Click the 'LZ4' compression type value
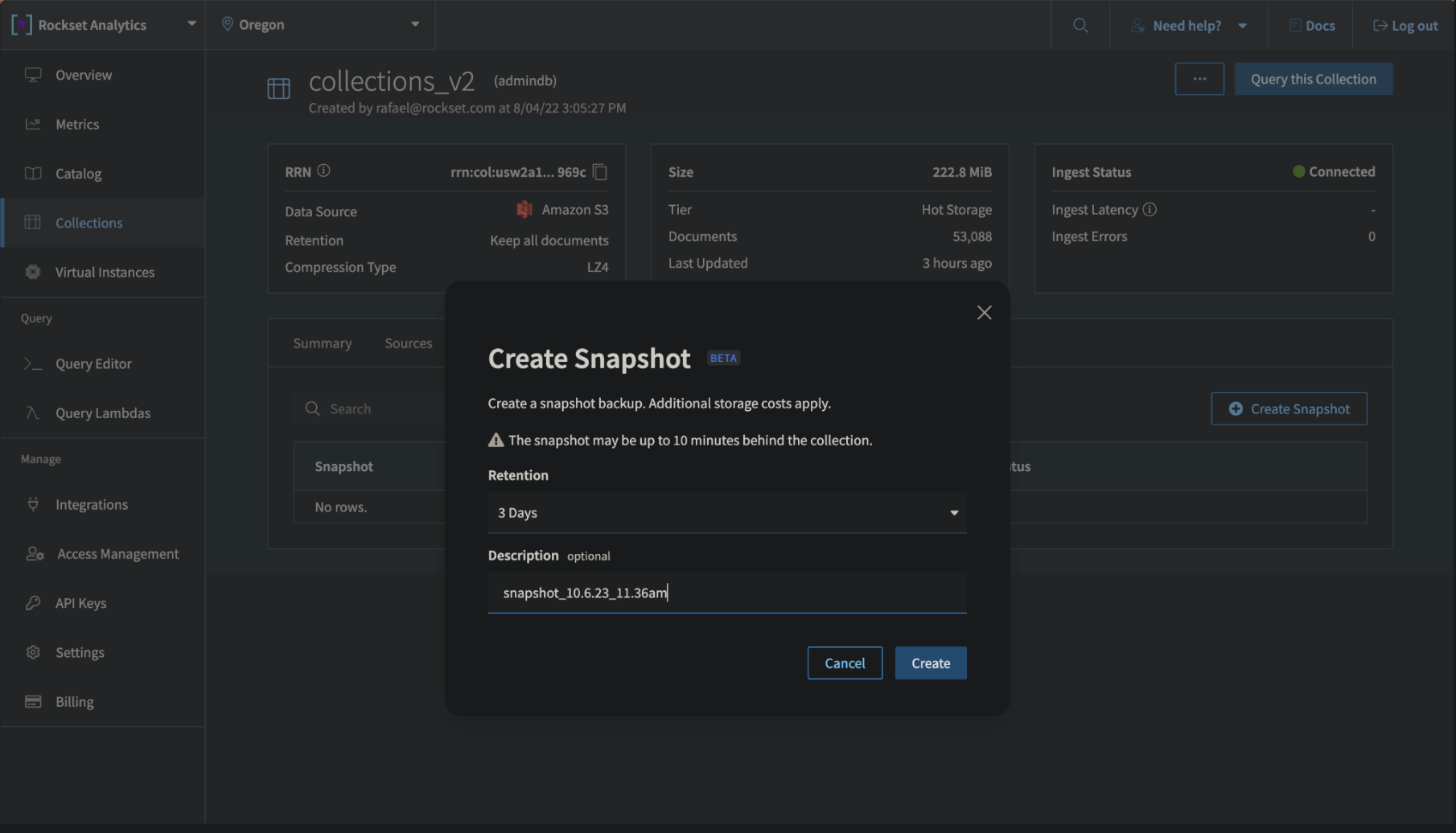Viewport: 1456px width, 833px height. click(598, 267)
